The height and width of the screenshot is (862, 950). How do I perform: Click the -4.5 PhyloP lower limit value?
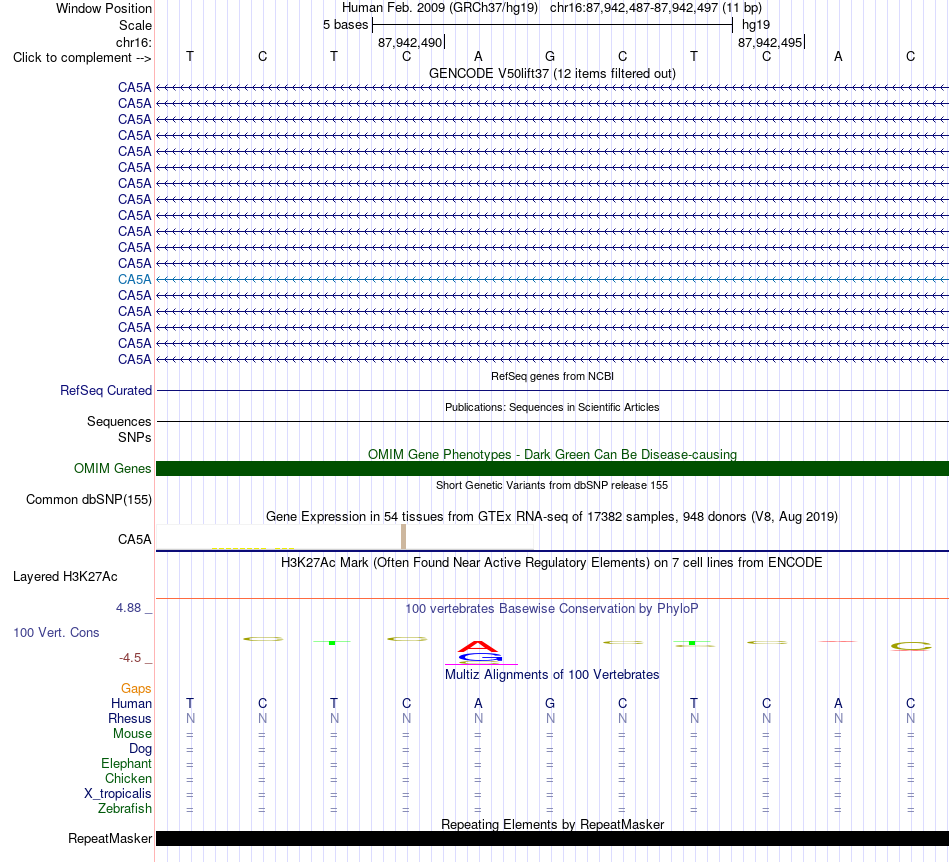pyautogui.click(x=130, y=658)
